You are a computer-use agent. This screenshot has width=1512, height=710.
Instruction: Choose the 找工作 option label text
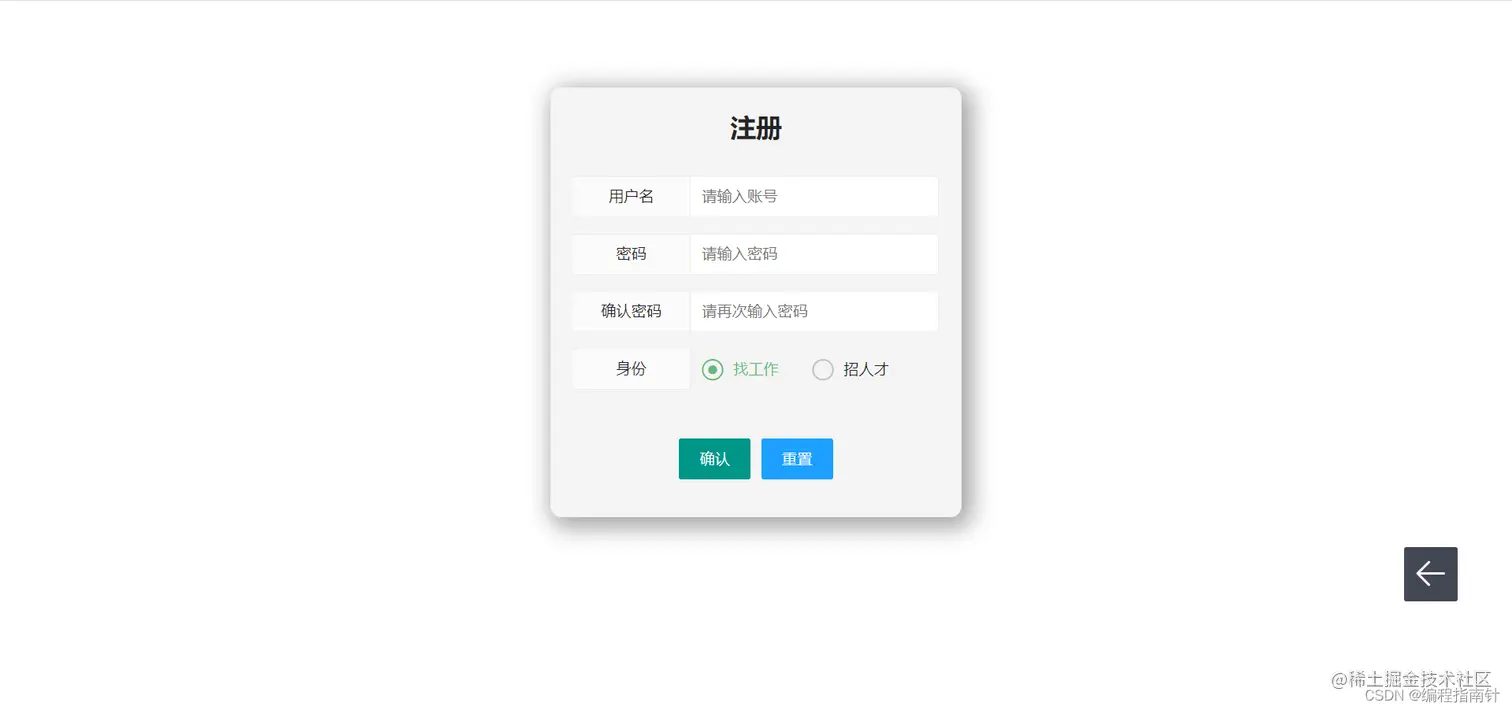click(x=756, y=369)
